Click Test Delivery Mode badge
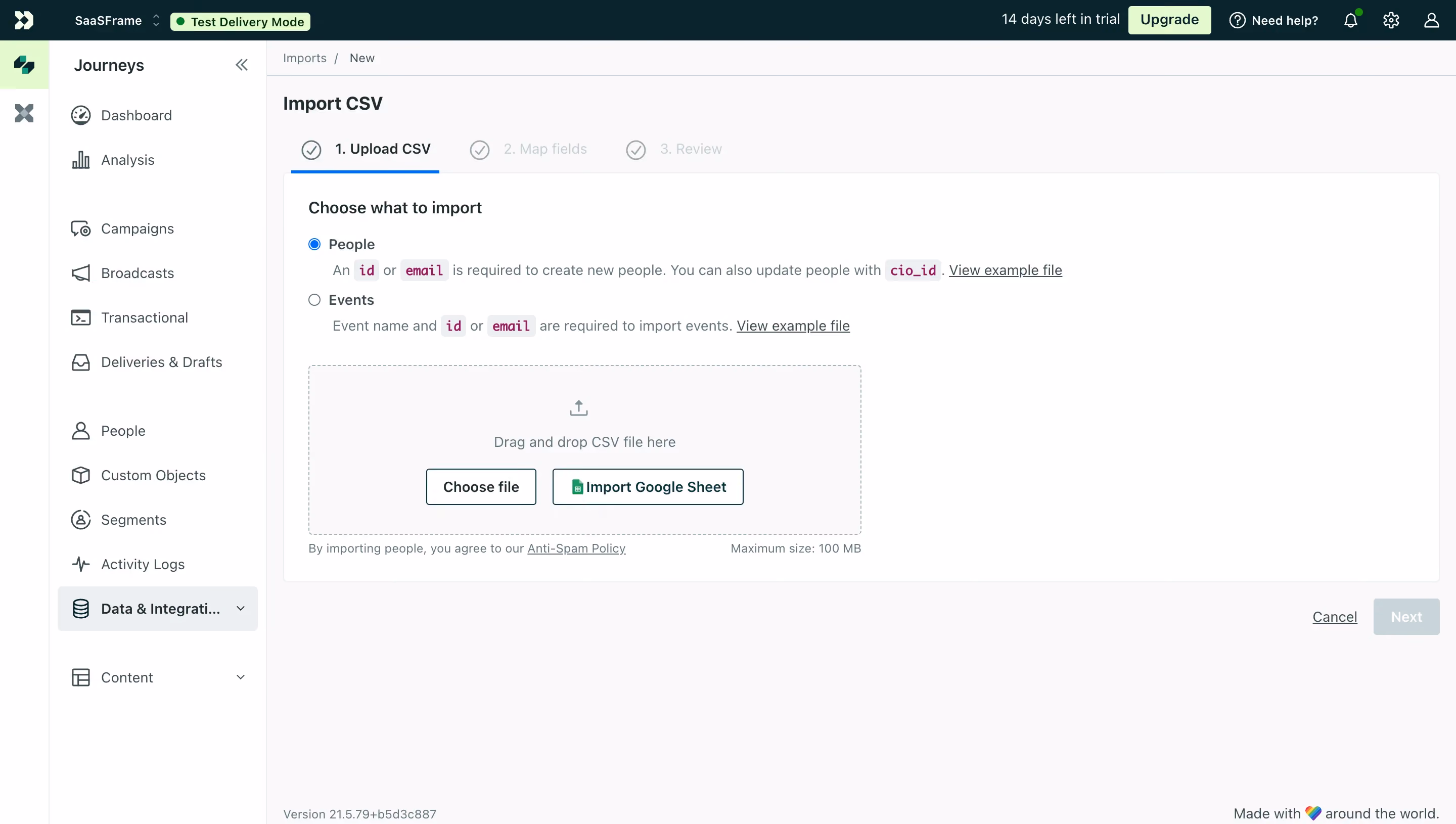 241,22
